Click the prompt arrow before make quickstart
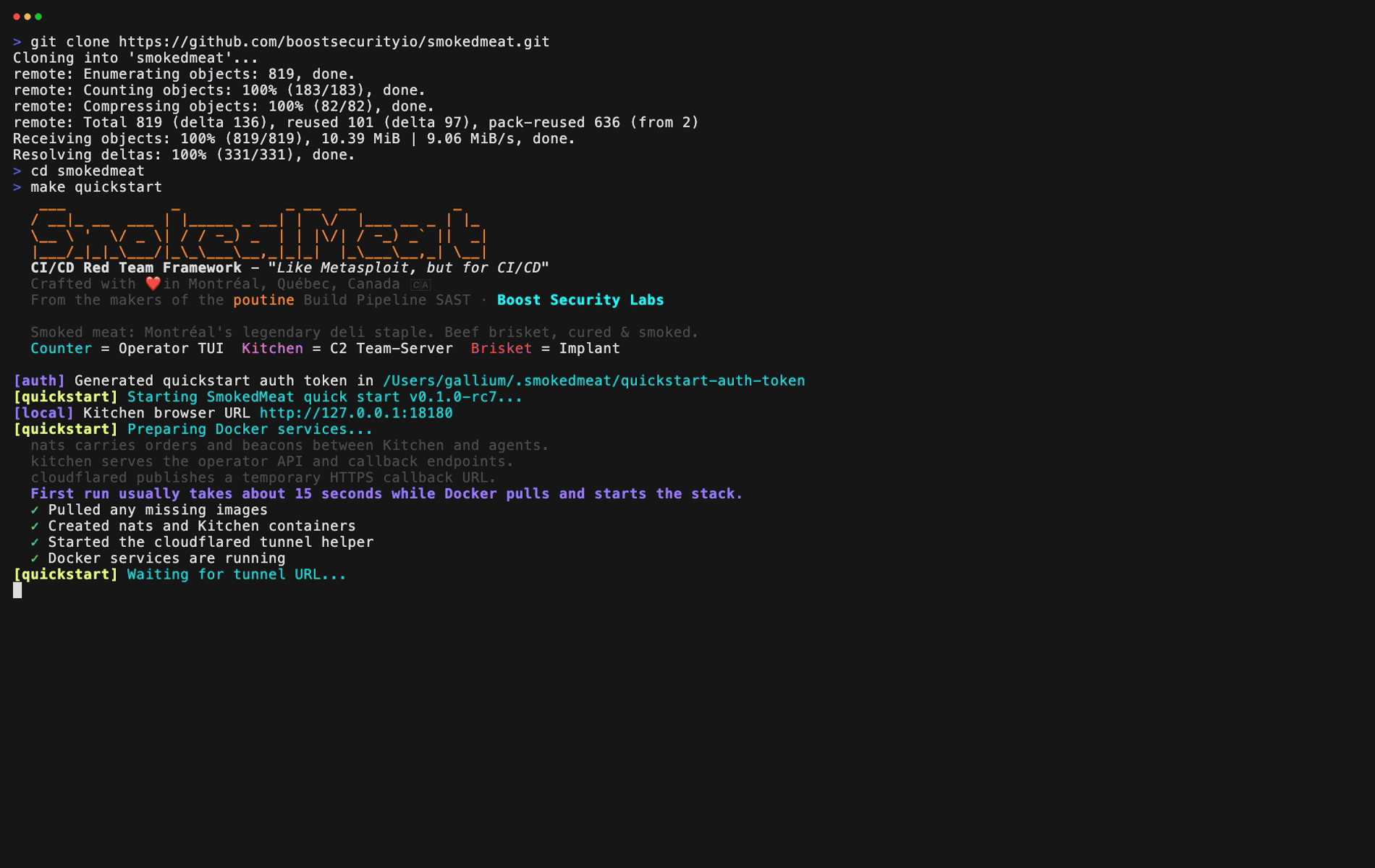Viewport: 1375px width, 868px height. (x=17, y=187)
